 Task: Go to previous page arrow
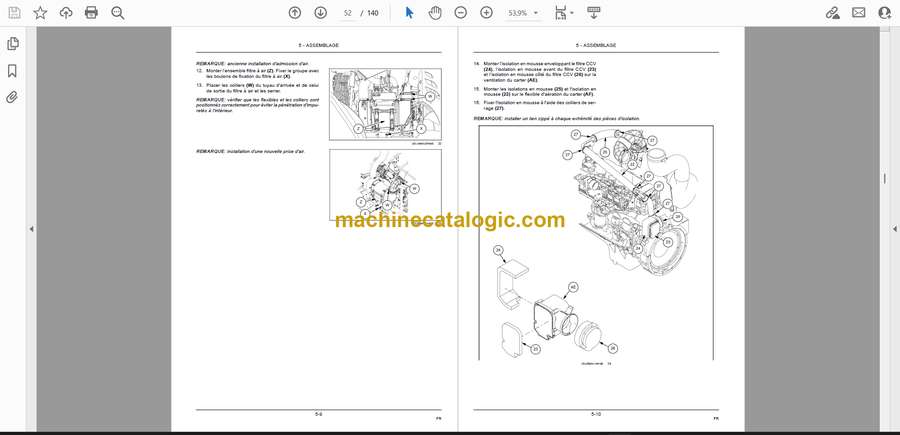pos(294,13)
